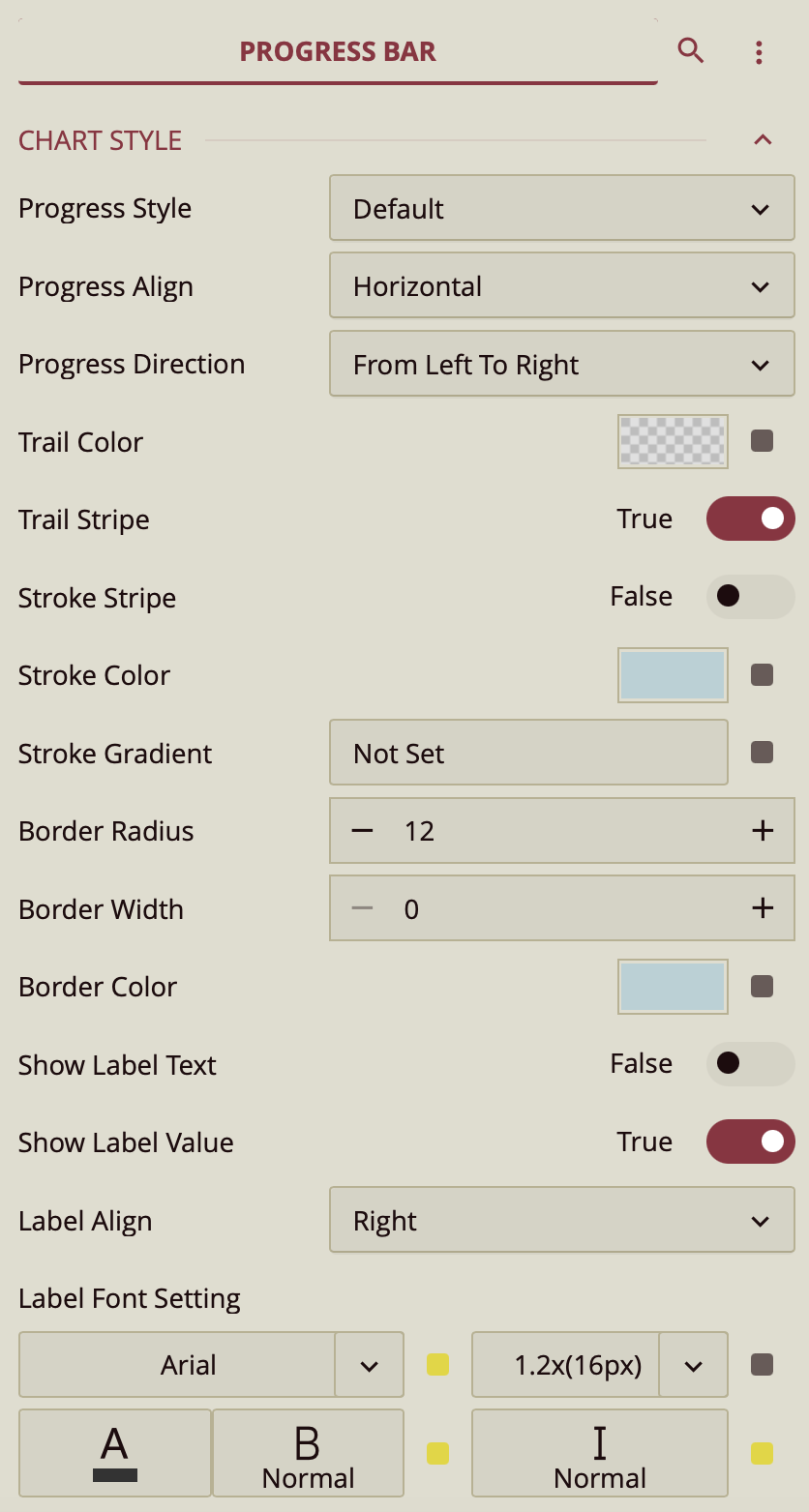
Task: Open the Progress Direction dropdown
Action: point(561,364)
